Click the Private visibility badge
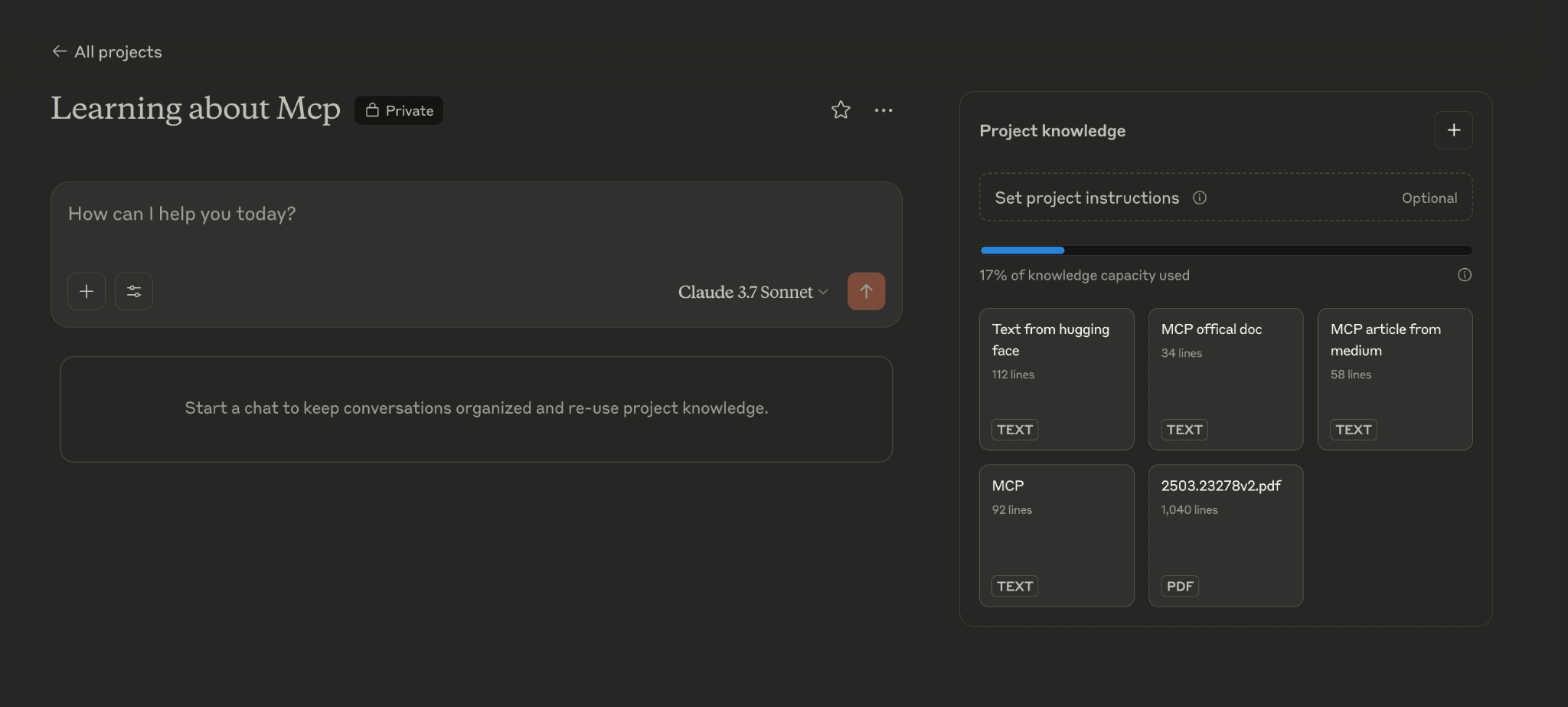The width and height of the screenshot is (1568, 707). pyautogui.click(x=399, y=110)
